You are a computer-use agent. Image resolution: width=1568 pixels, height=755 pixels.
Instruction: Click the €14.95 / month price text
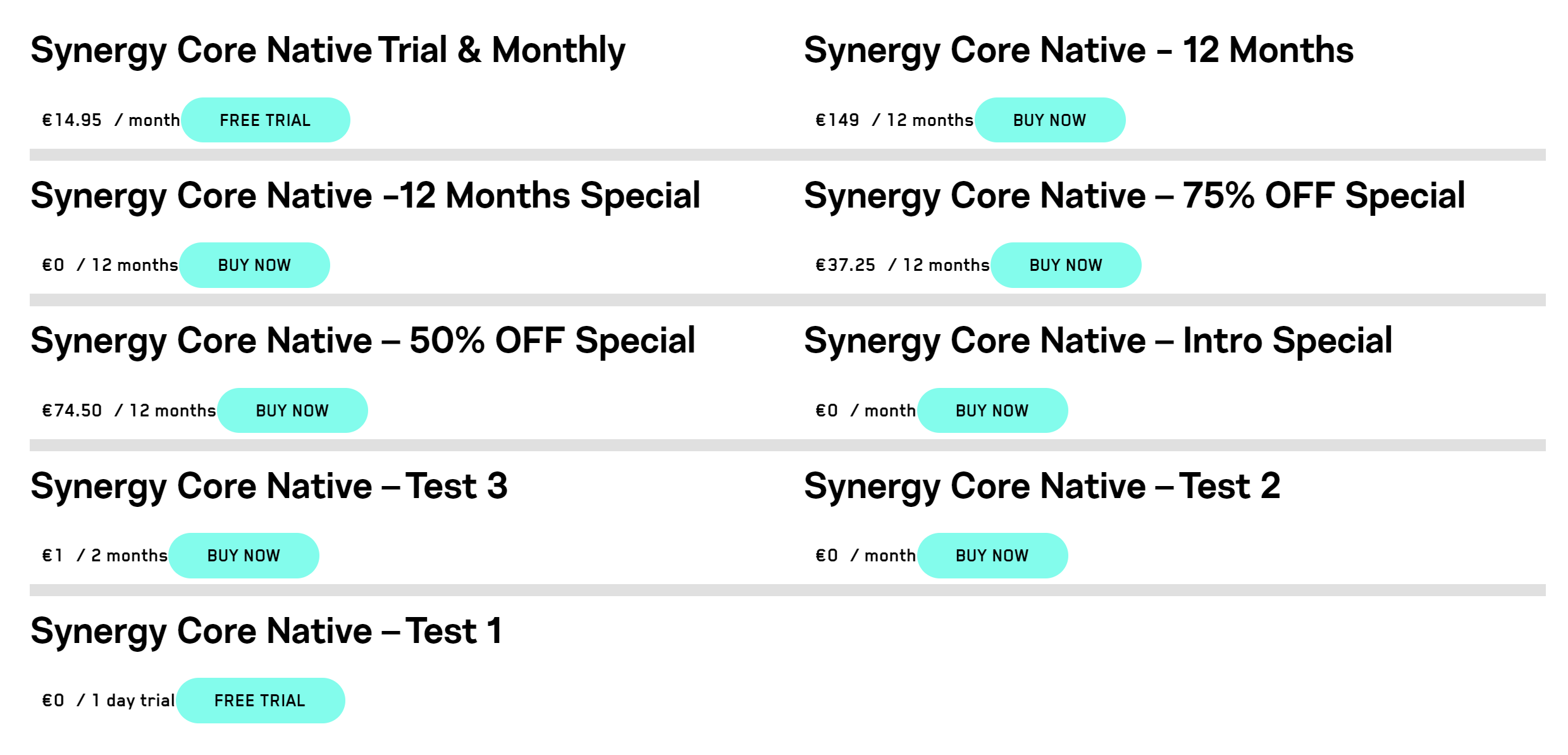(111, 120)
